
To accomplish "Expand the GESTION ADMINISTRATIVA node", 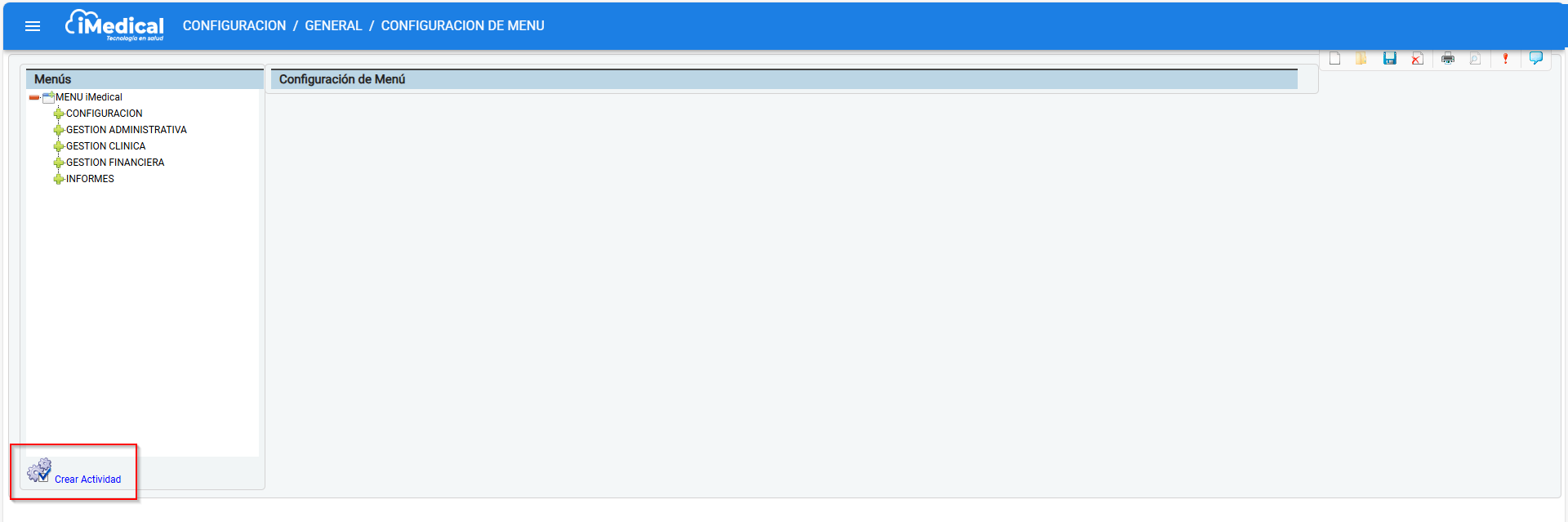I will pos(58,130).
